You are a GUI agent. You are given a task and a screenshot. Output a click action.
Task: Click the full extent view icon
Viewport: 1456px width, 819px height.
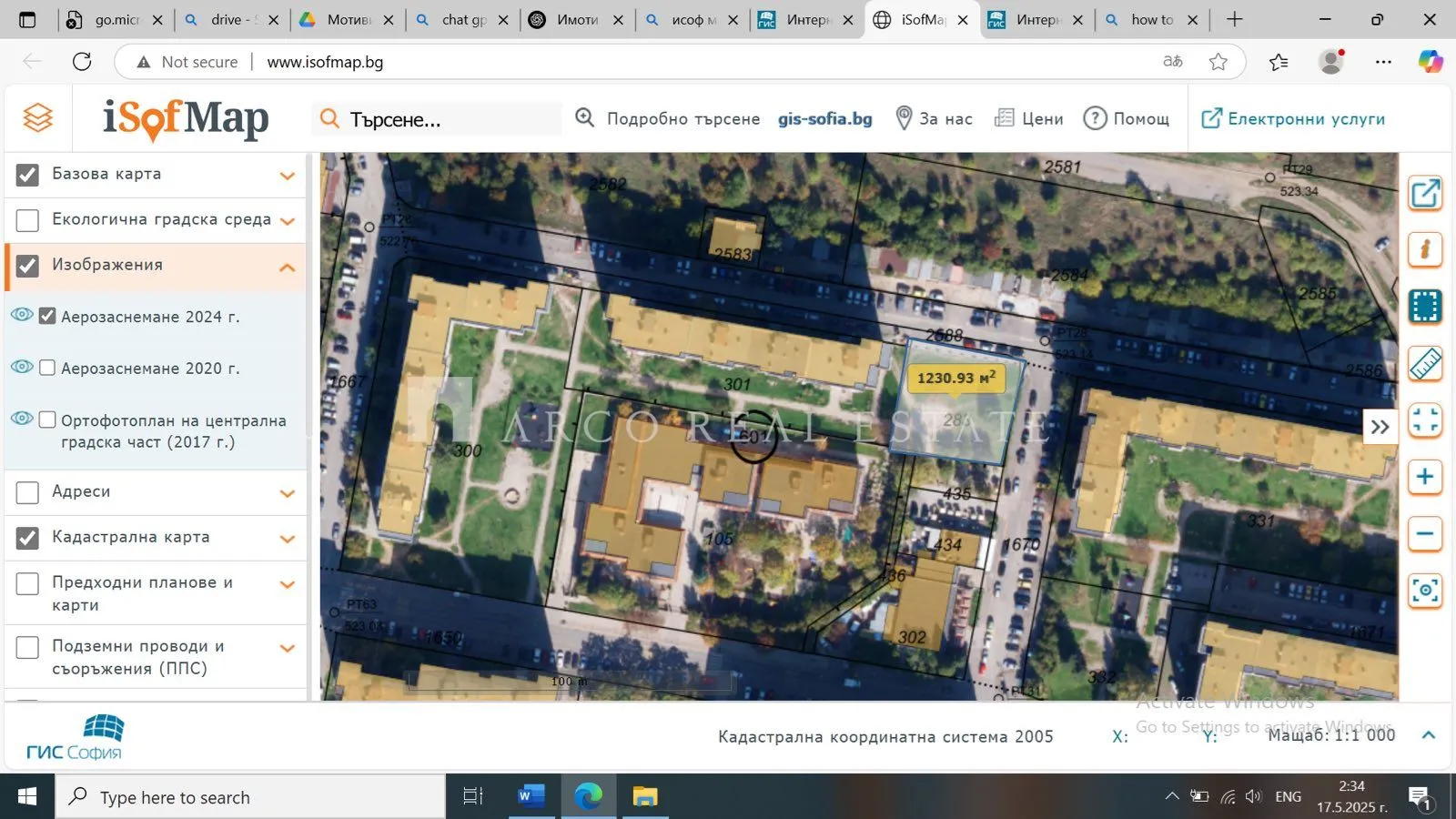click(1425, 420)
